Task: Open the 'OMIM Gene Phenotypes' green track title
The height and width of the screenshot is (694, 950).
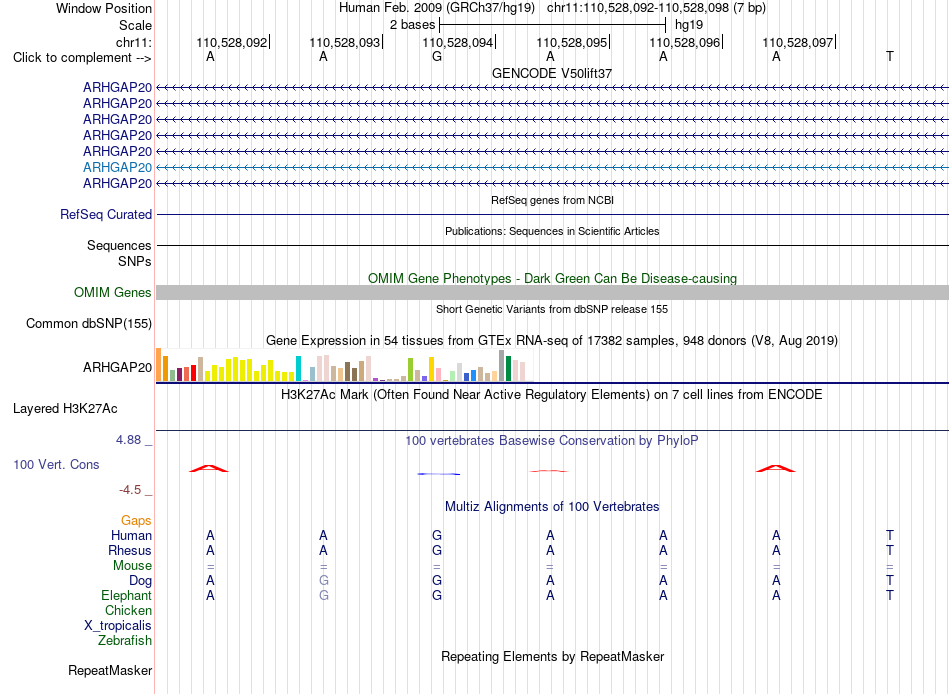Action: pos(552,278)
